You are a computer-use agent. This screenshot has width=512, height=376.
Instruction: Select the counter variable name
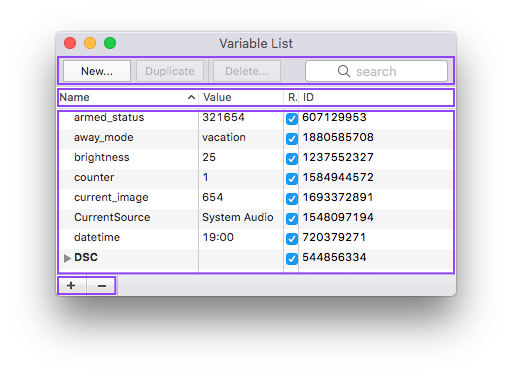coord(94,177)
